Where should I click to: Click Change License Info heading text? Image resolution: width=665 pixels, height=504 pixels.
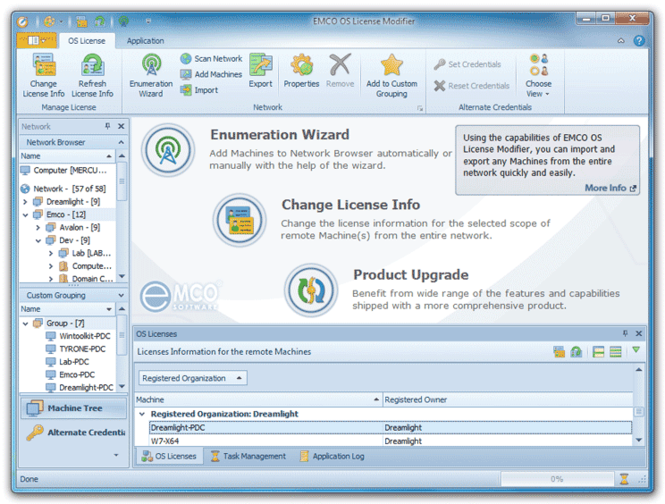pos(351,204)
